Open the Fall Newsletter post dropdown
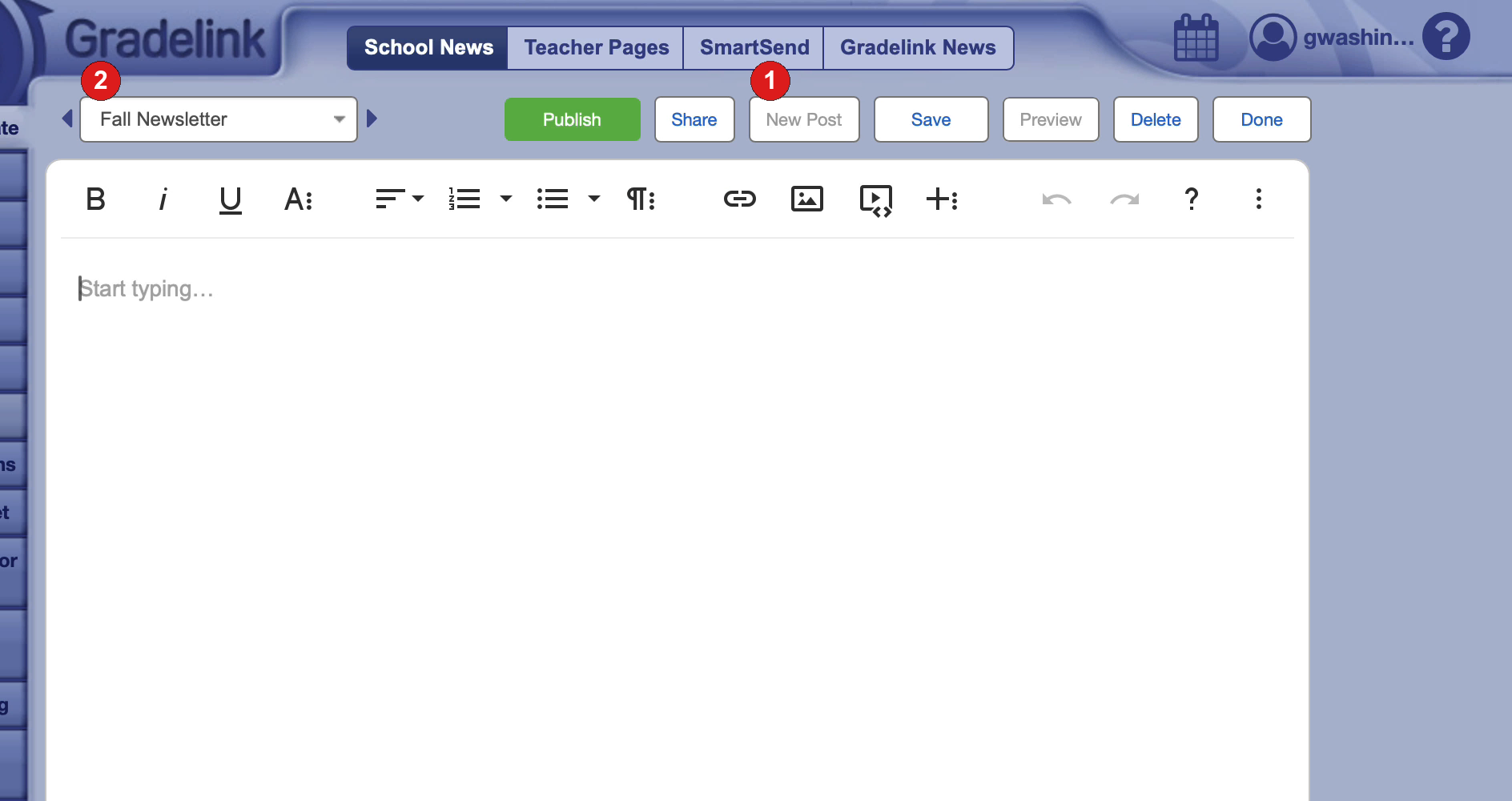Image resolution: width=1512 pixels, height=801 pixels. pyautogui.click(x=219, y=119)
